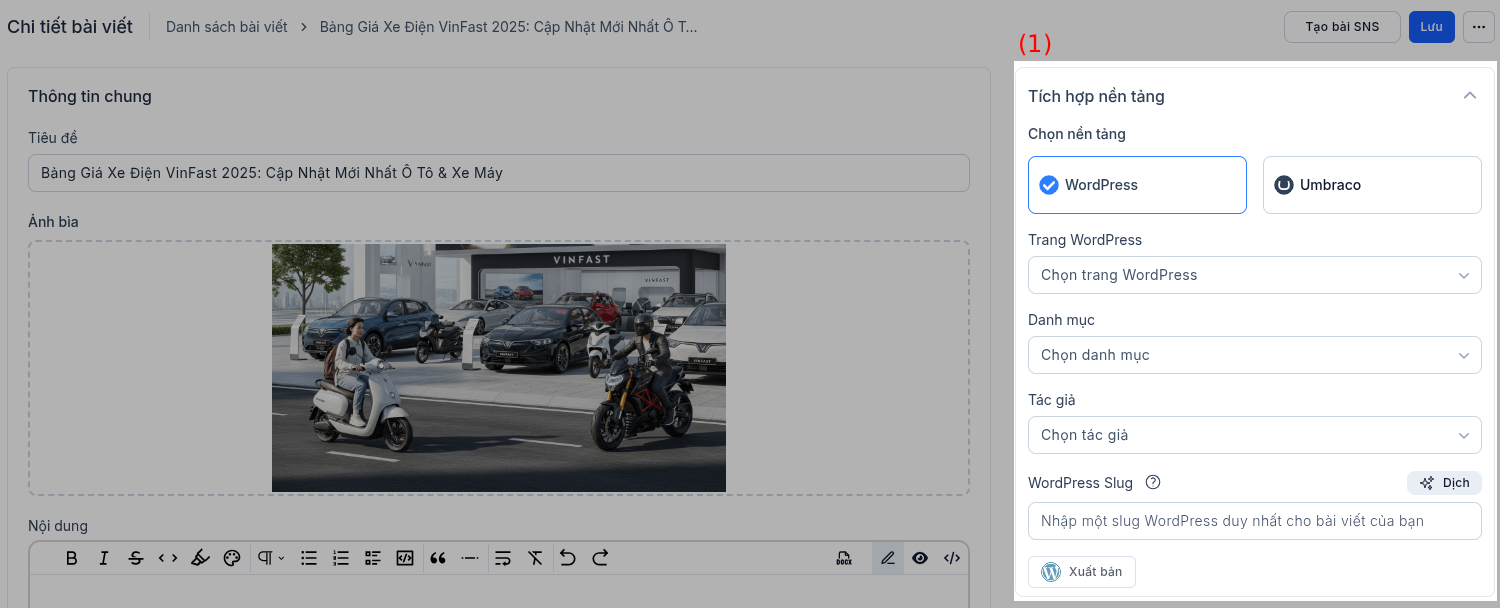
Task: Select WordPress as the platform
Action: [x=1137, y=185]
